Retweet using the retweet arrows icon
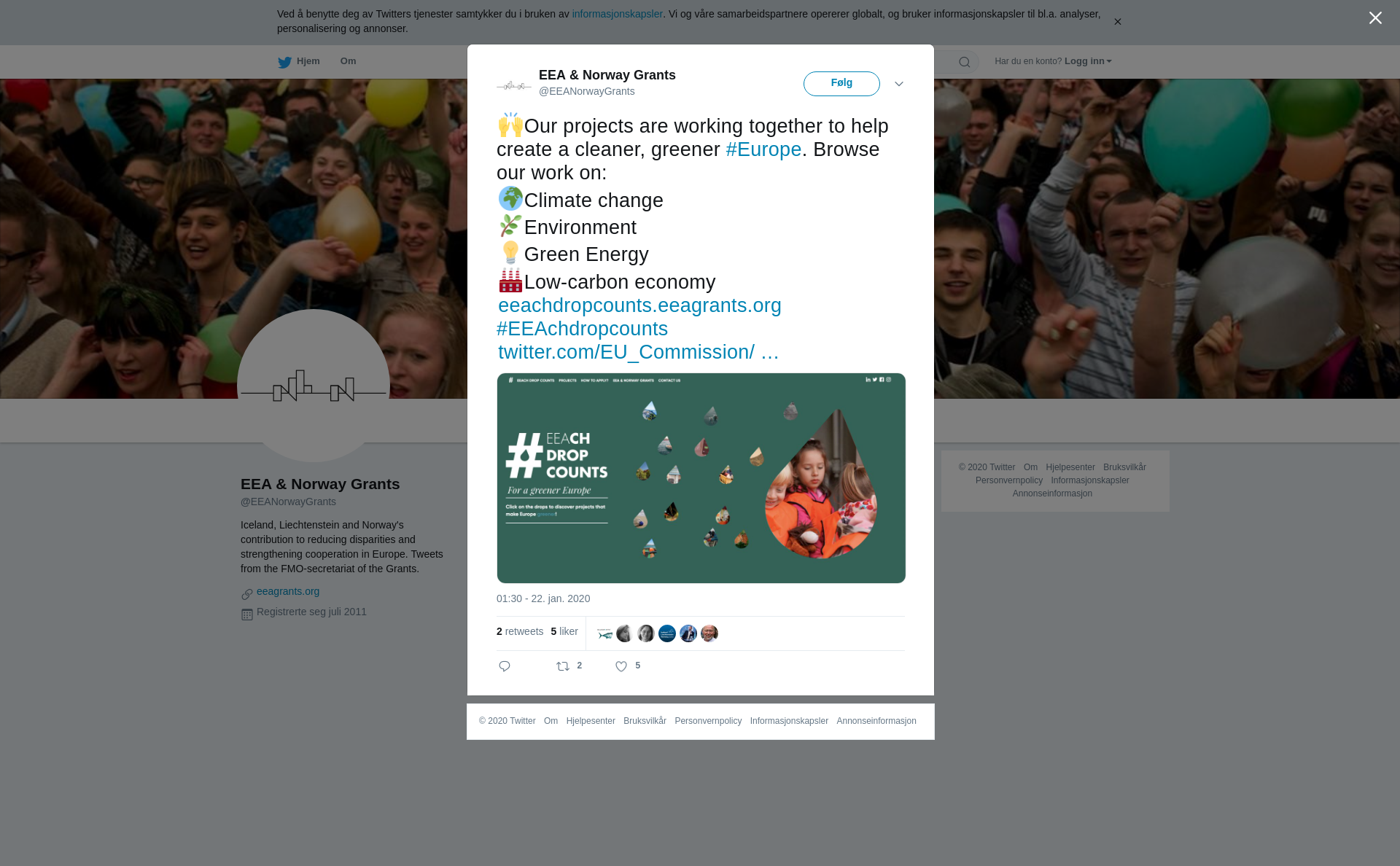 [563, 666]
